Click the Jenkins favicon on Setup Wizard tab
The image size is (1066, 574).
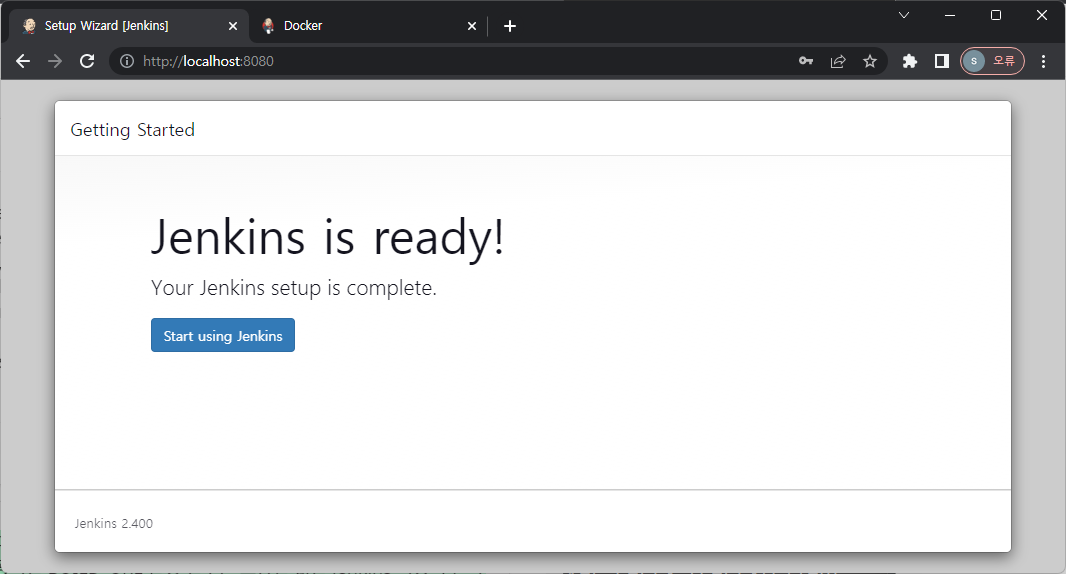click(x=29, y=26)
